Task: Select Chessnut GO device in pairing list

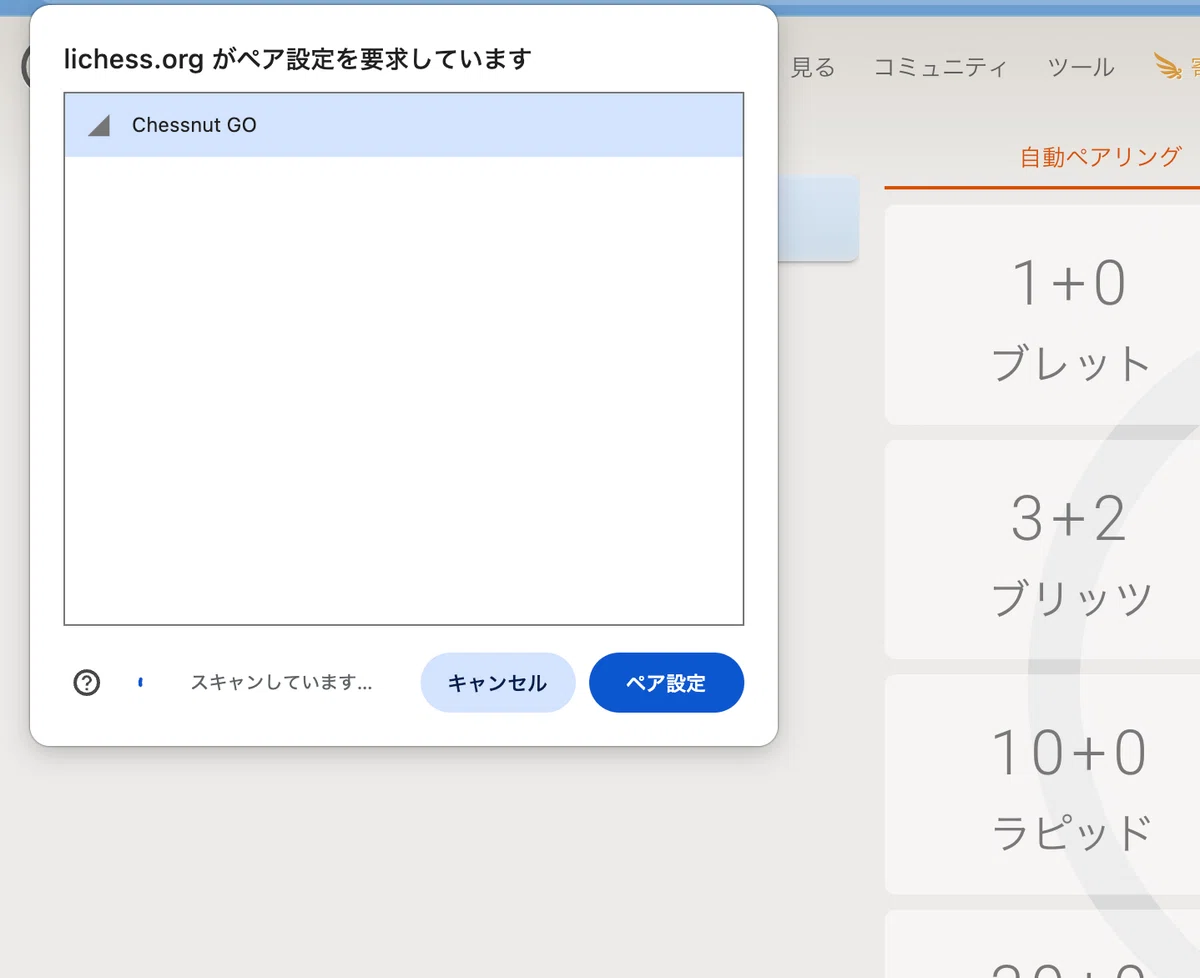Action: click(x=403, y=125)
